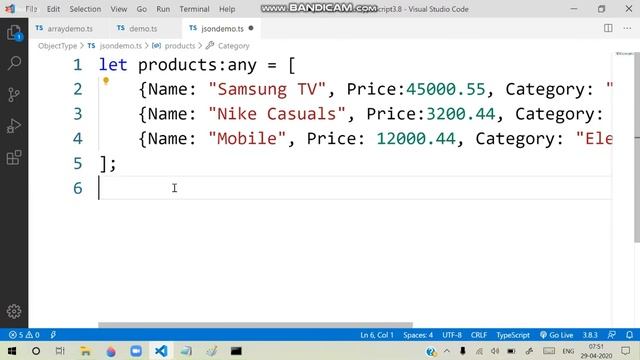Open the Source Control view
This screenshot has height=360, width=640.
(14, 95)
